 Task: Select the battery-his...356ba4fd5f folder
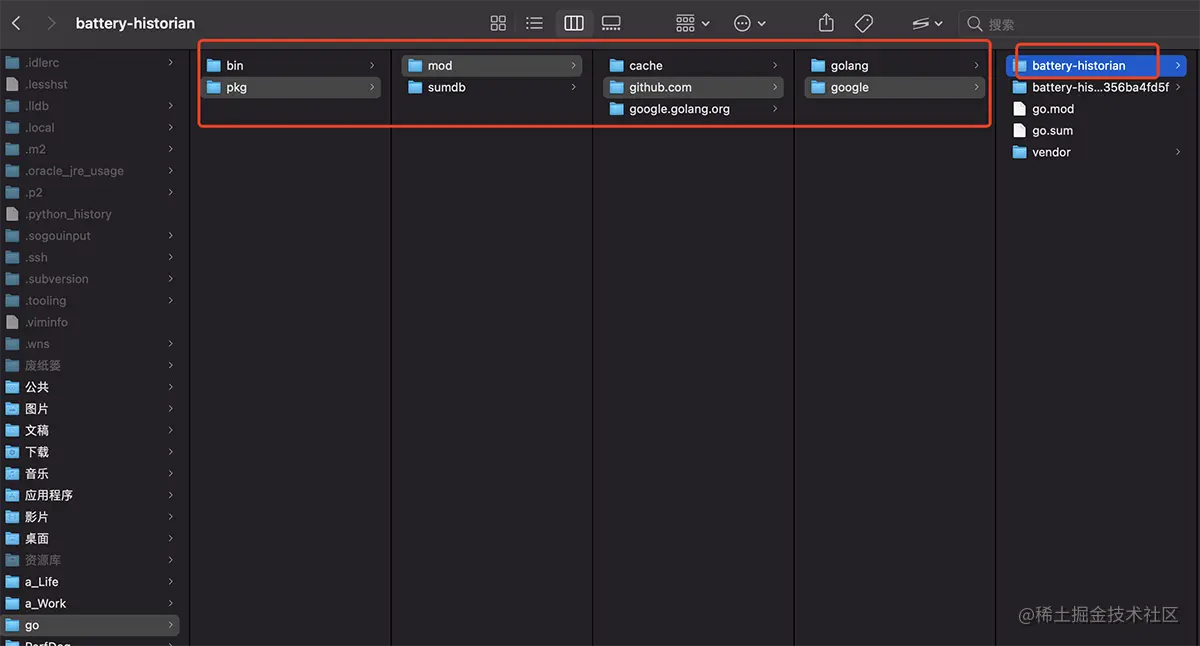coord(1097,88)
